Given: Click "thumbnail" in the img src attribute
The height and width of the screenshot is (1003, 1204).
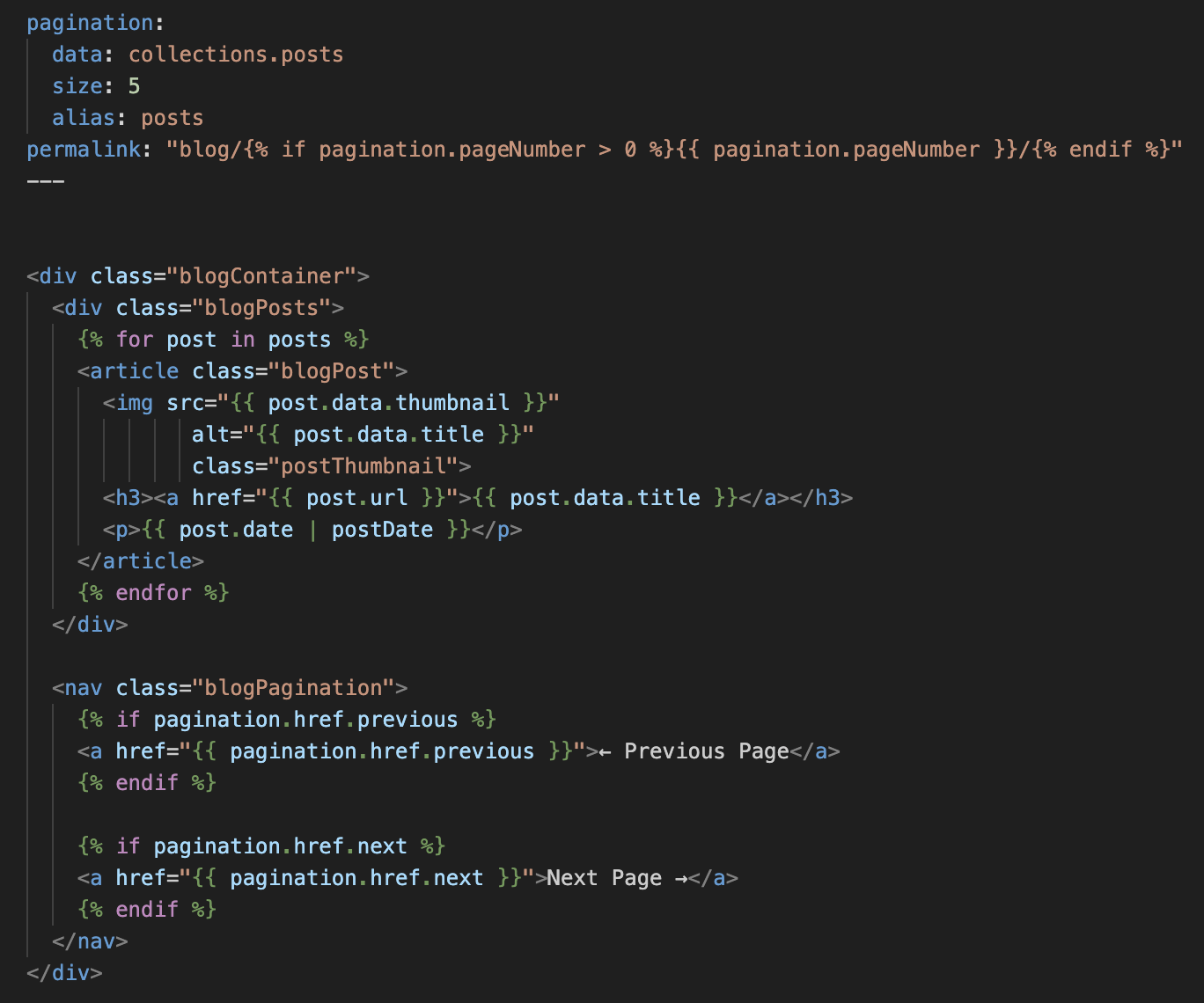Looking at the screenshot, I should [x=452, y=403].
